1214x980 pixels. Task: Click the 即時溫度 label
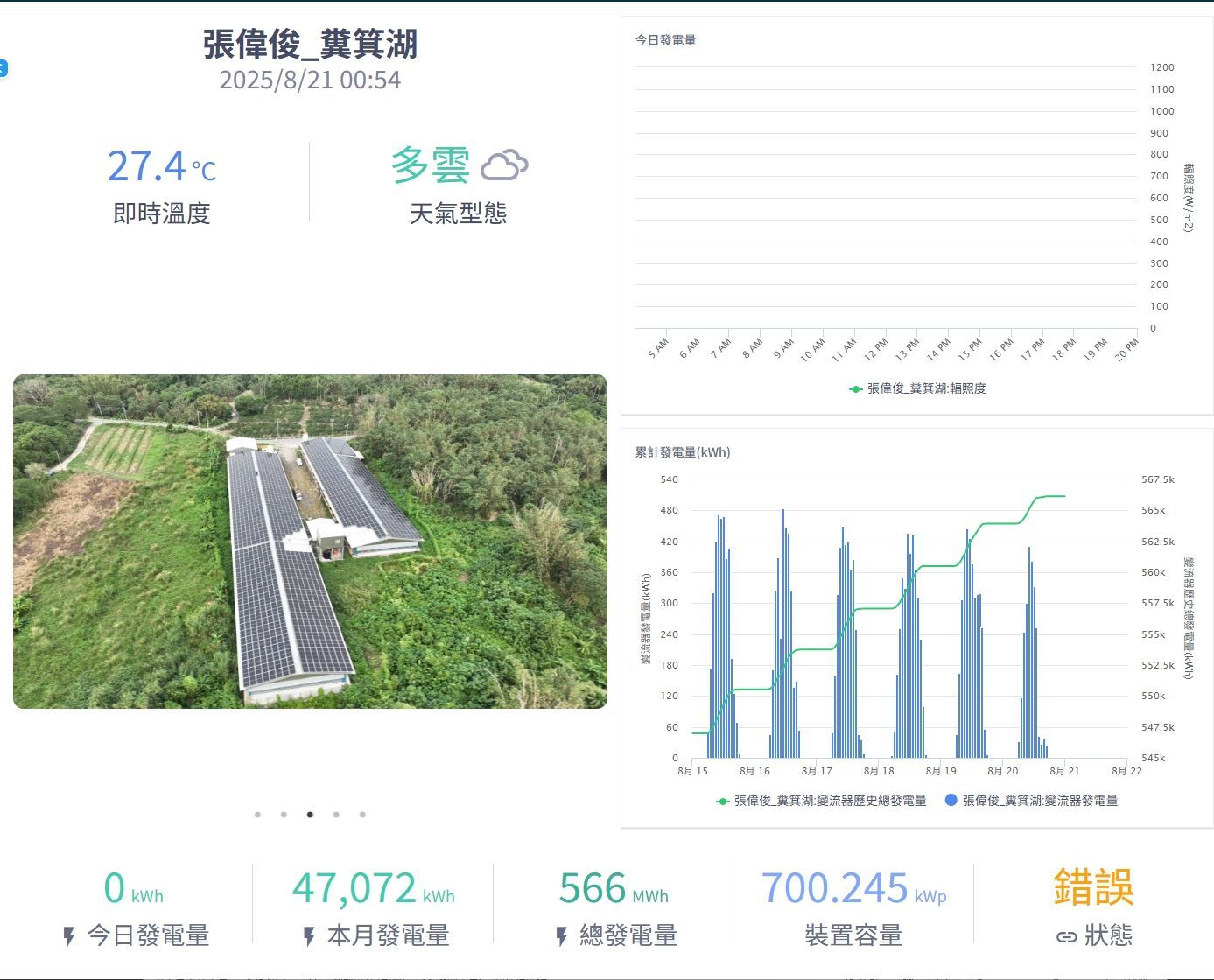click(x=162, y=213)
